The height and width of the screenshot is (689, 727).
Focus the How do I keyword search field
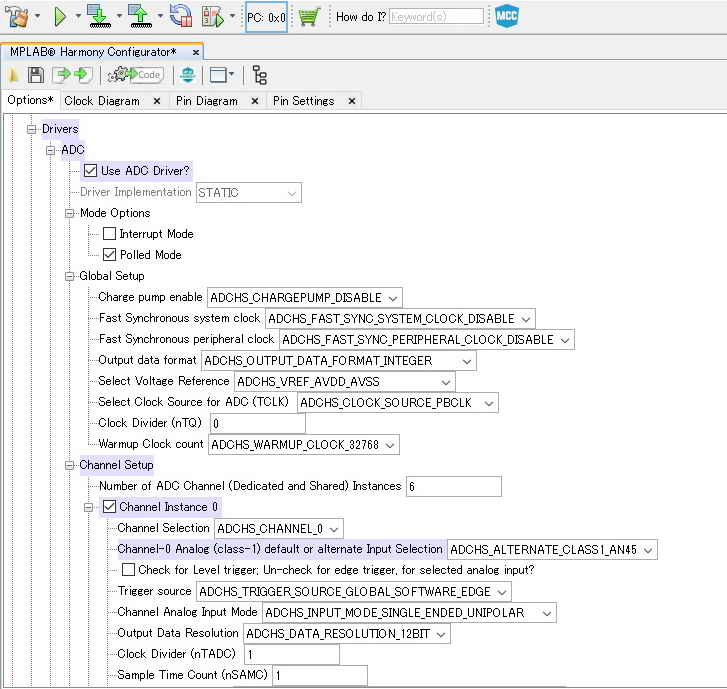436,17
